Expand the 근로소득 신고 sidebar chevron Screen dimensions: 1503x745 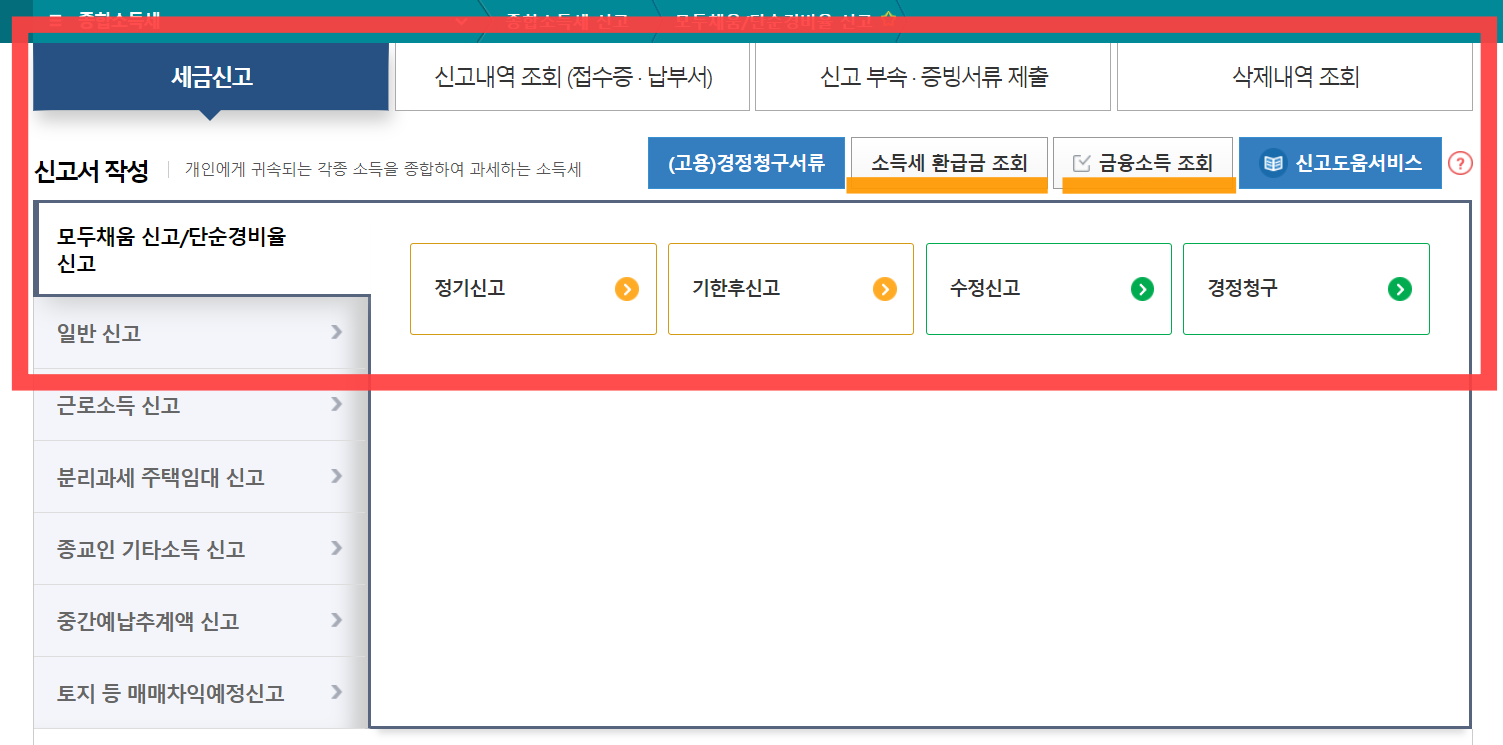pos(337,405)
